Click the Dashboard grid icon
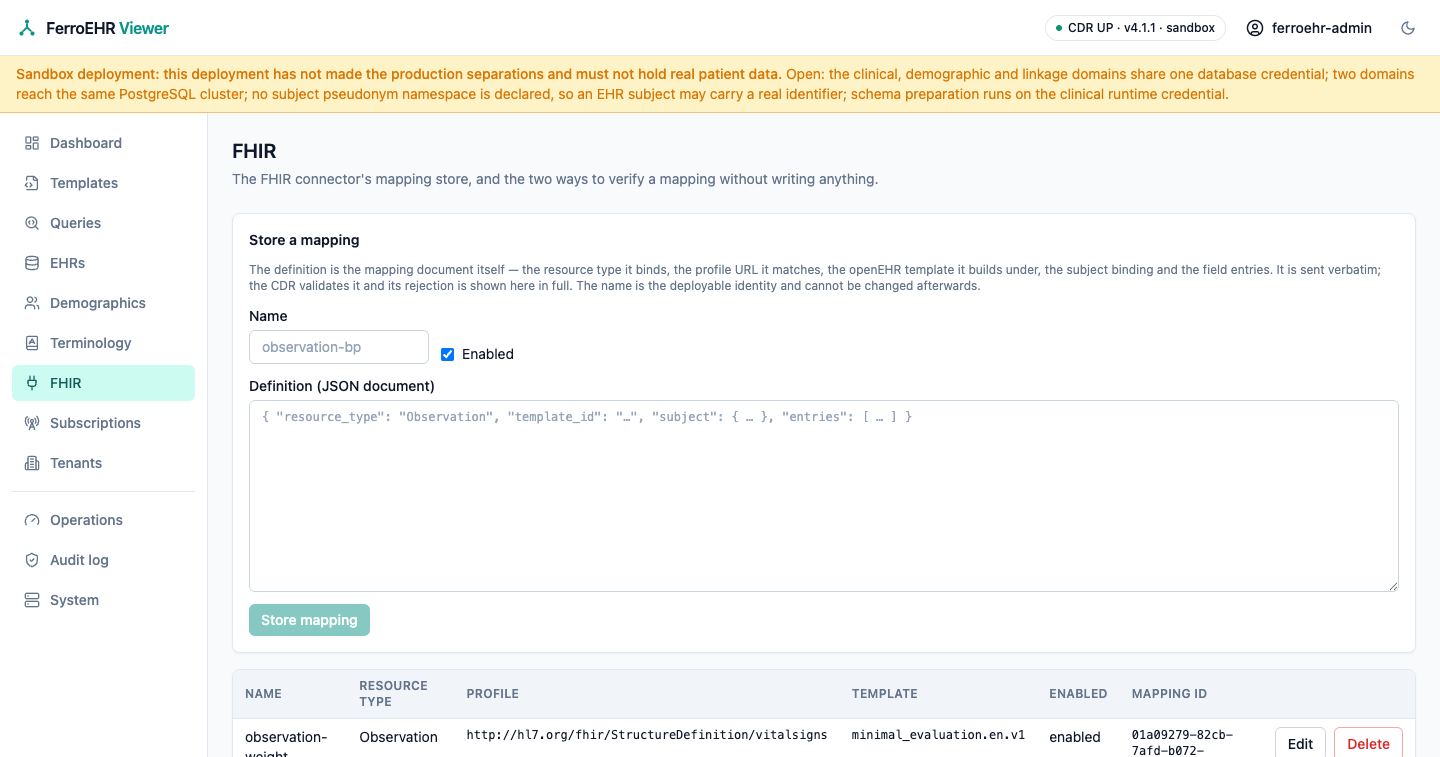This screenshot has width=1440, height=757. pos(32,143)
